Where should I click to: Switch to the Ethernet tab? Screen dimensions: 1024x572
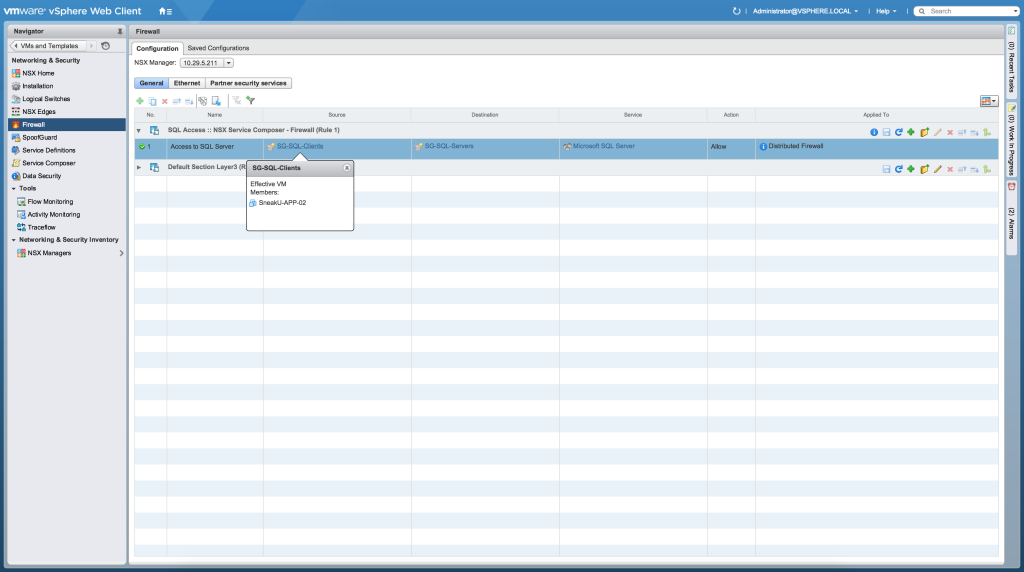[187, 84]
